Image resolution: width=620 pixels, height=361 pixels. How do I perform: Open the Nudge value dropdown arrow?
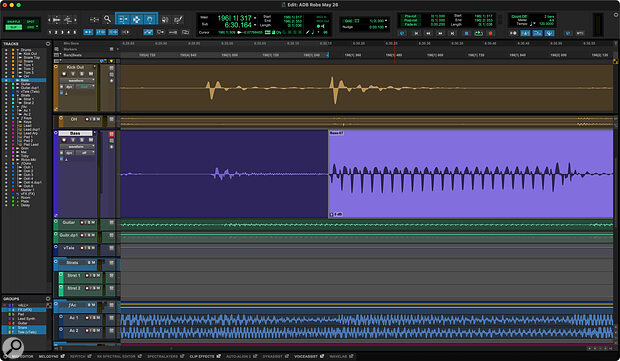[386, 27]
